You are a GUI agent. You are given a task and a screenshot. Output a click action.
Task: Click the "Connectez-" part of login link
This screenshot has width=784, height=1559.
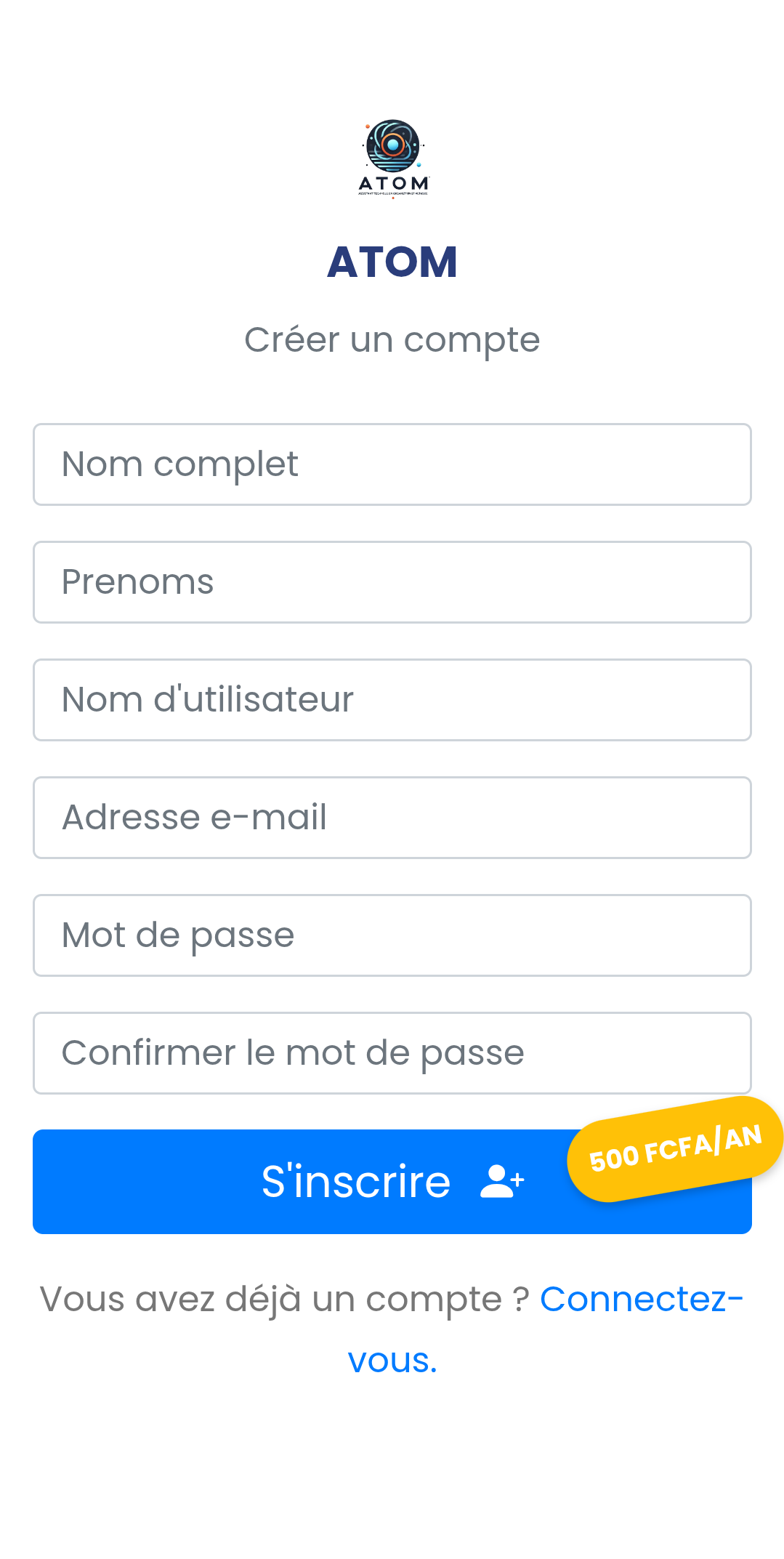pos(641,1300)
